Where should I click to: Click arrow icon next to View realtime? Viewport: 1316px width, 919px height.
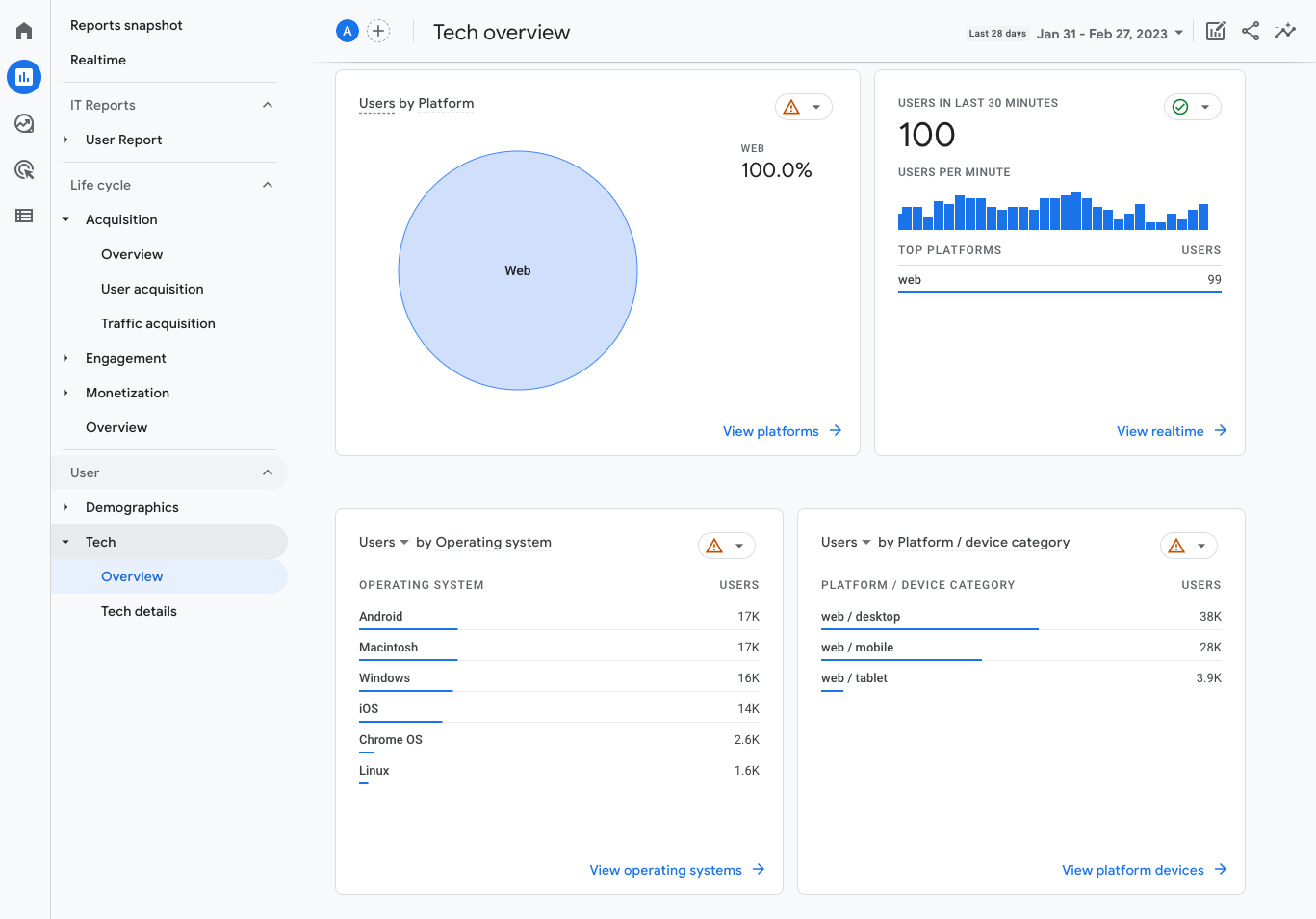[1221, 430]
